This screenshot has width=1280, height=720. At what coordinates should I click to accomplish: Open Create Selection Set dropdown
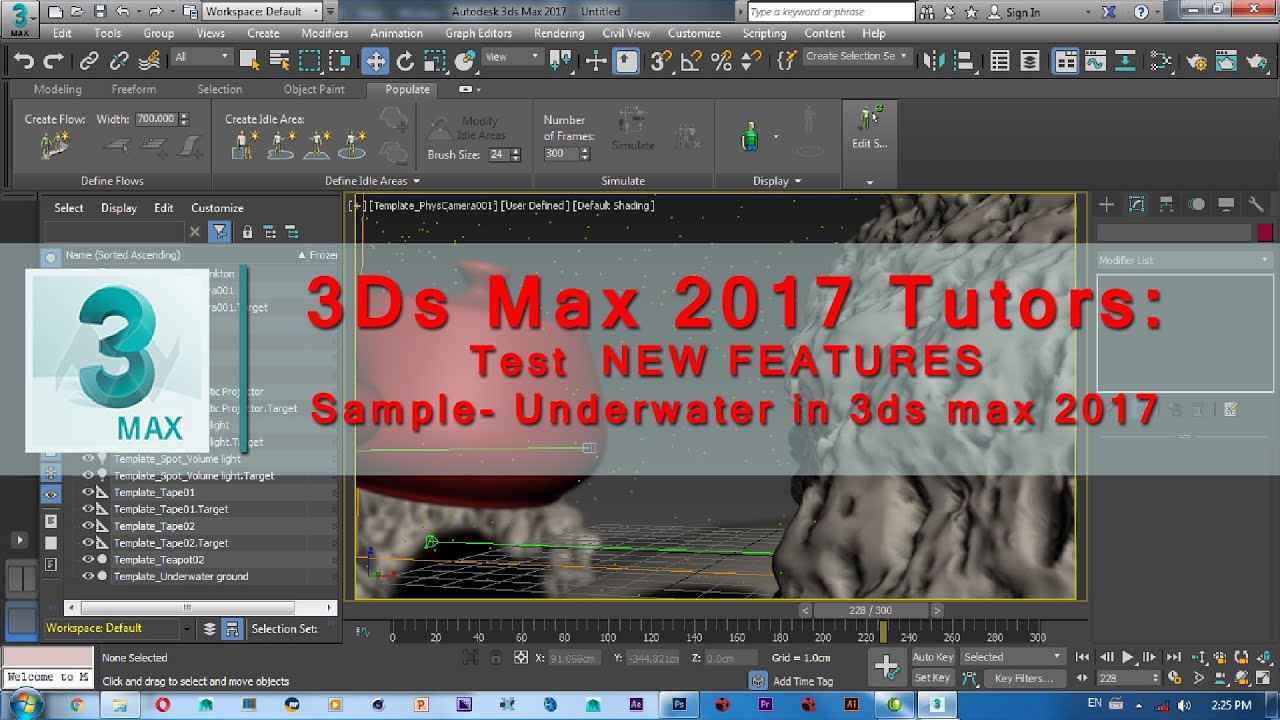[857, 57]
